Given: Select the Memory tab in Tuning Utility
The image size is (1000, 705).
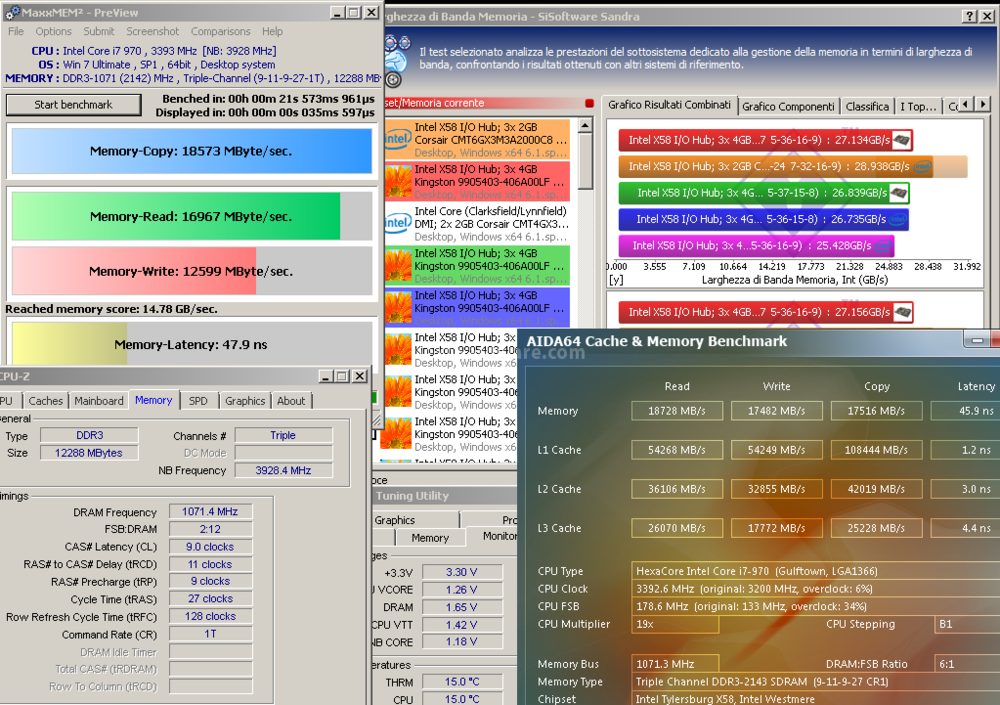Looking at the screenshot, I should (x=430, y=538).
